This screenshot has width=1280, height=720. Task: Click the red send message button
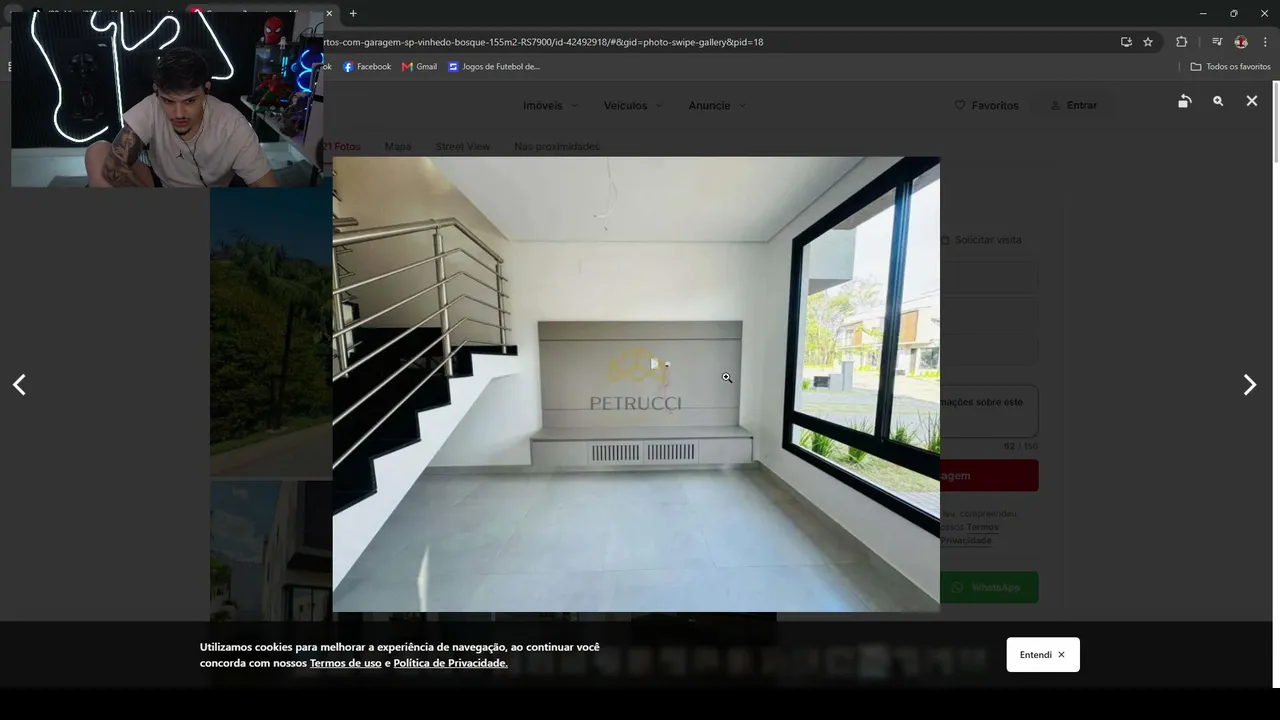(x=989, y=475)
